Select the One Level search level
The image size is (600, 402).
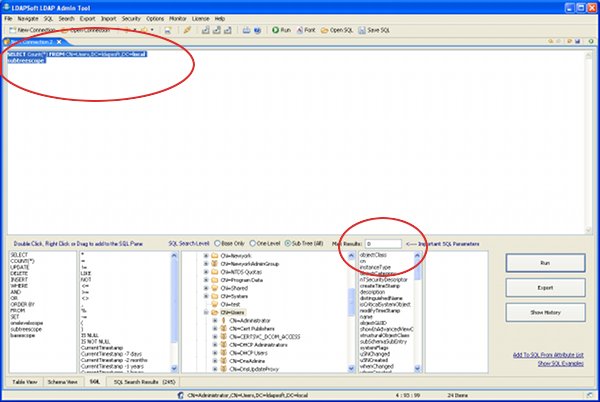[252, 243]
